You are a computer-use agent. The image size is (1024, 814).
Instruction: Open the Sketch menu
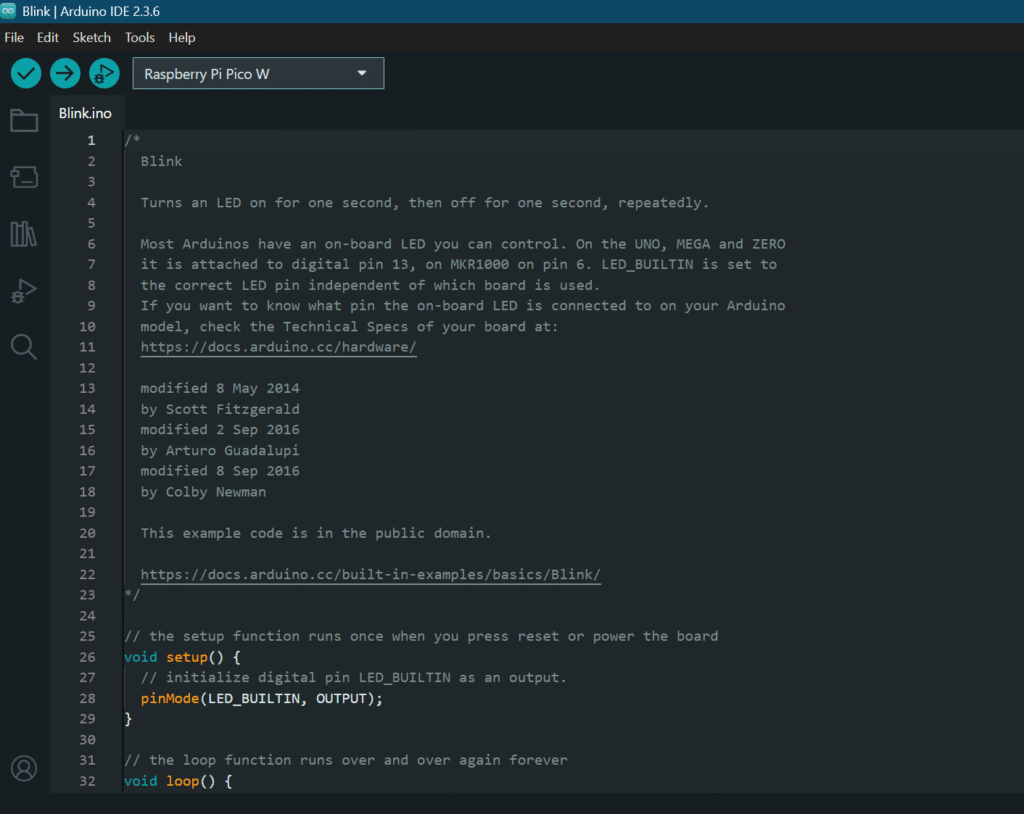[91, 38]
